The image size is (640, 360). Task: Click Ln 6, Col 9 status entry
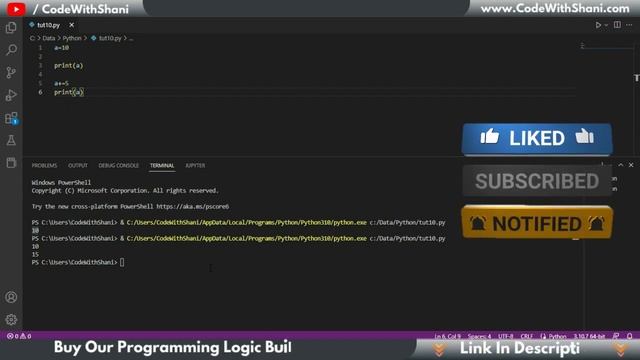pyautogui.click(x=447, y=336)
